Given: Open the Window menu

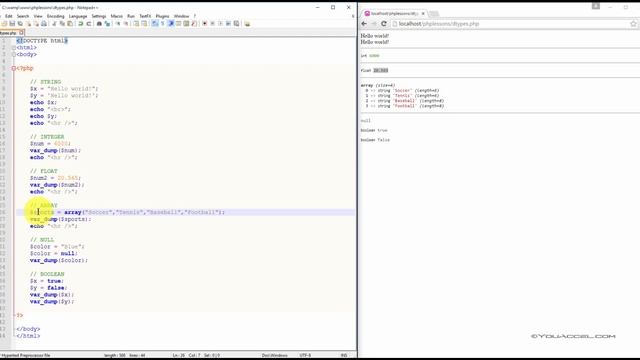Looking at the screenshot, I should pyautogui.click(x=182, y=16).
